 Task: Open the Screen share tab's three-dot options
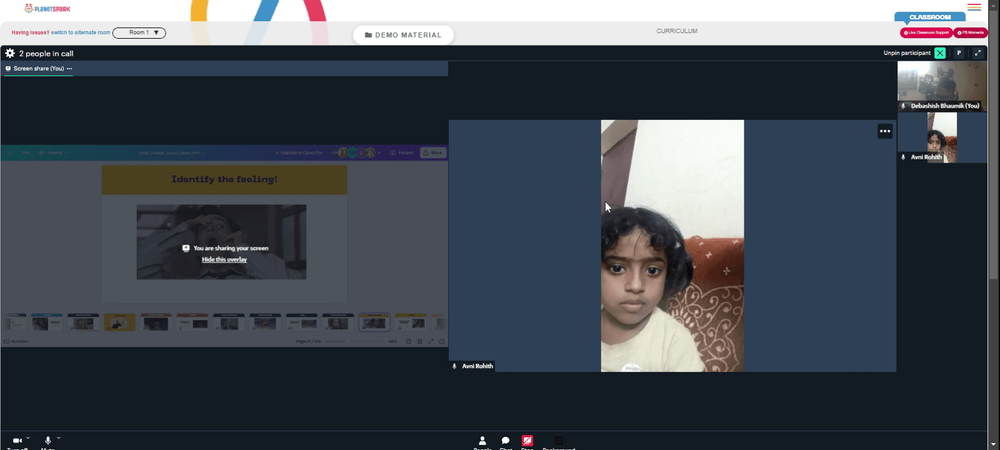[70, 69]
